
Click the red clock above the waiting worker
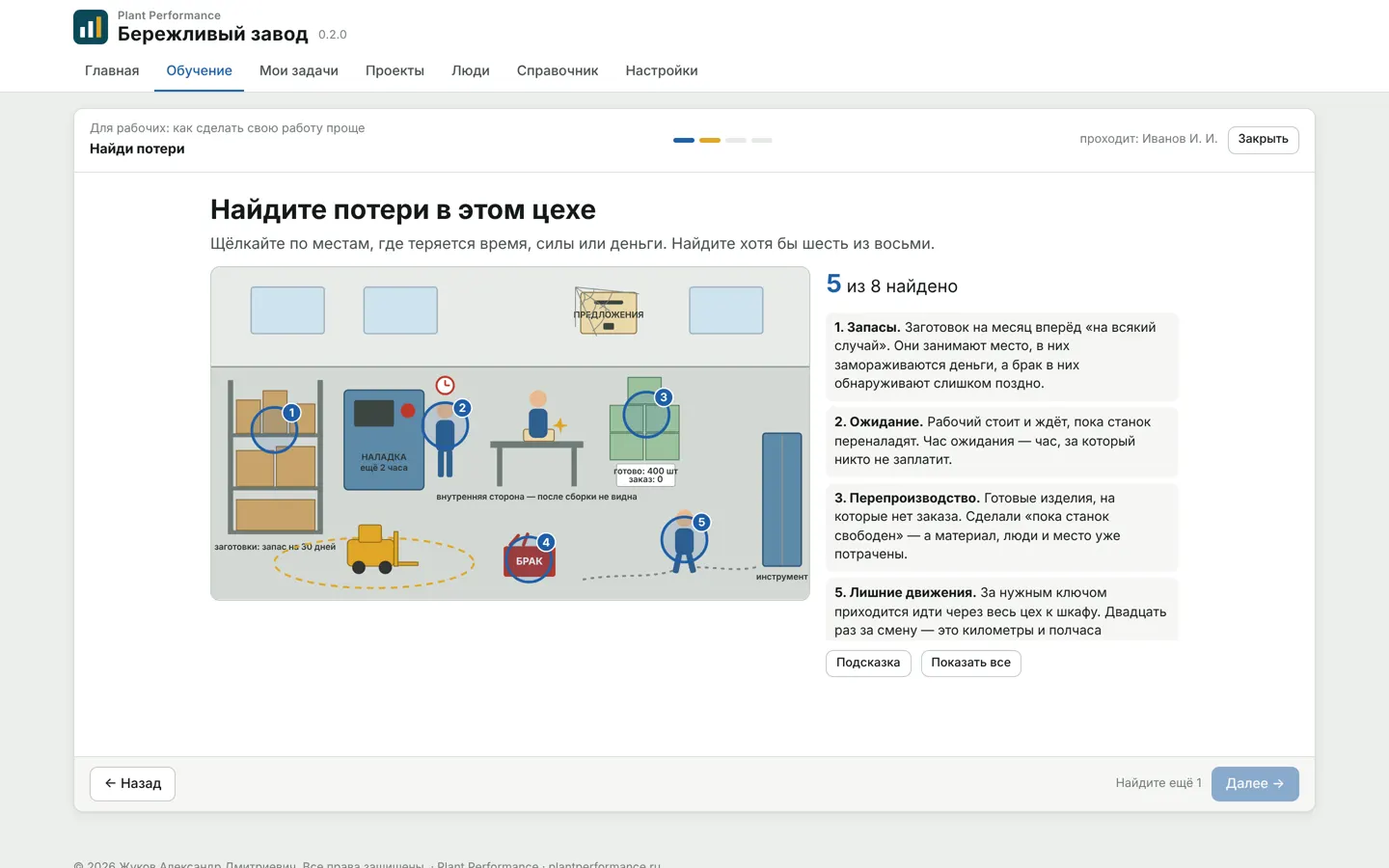[445, 386]
